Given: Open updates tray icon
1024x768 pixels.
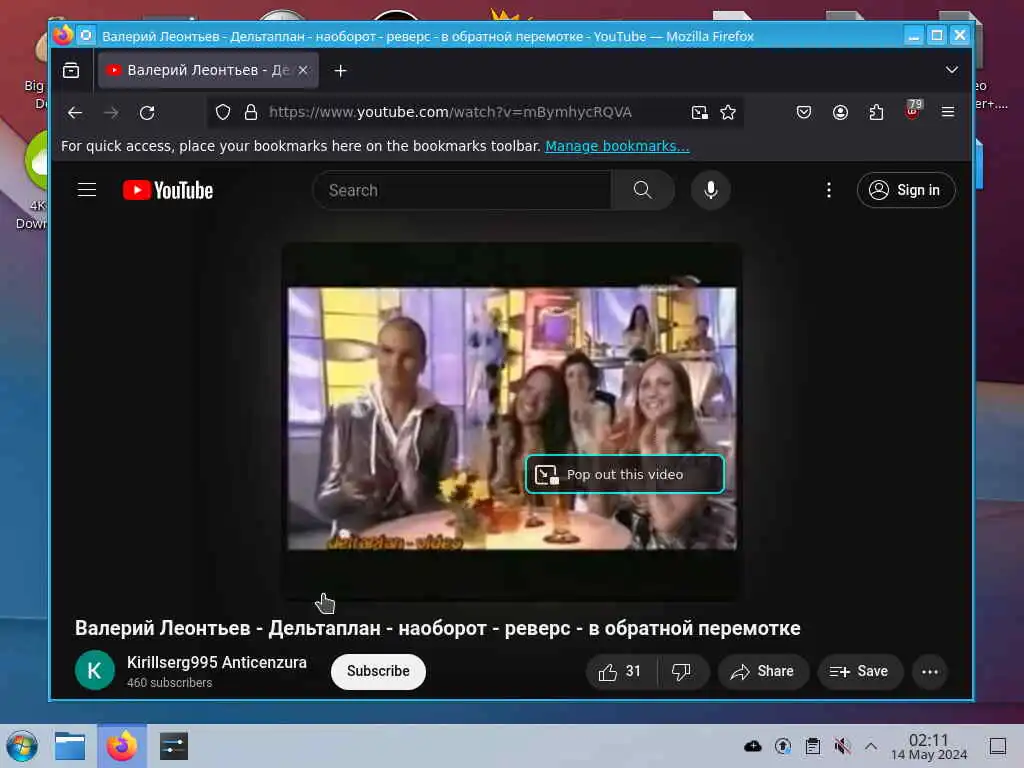Looking at the screenshot, I should point(782,746).
